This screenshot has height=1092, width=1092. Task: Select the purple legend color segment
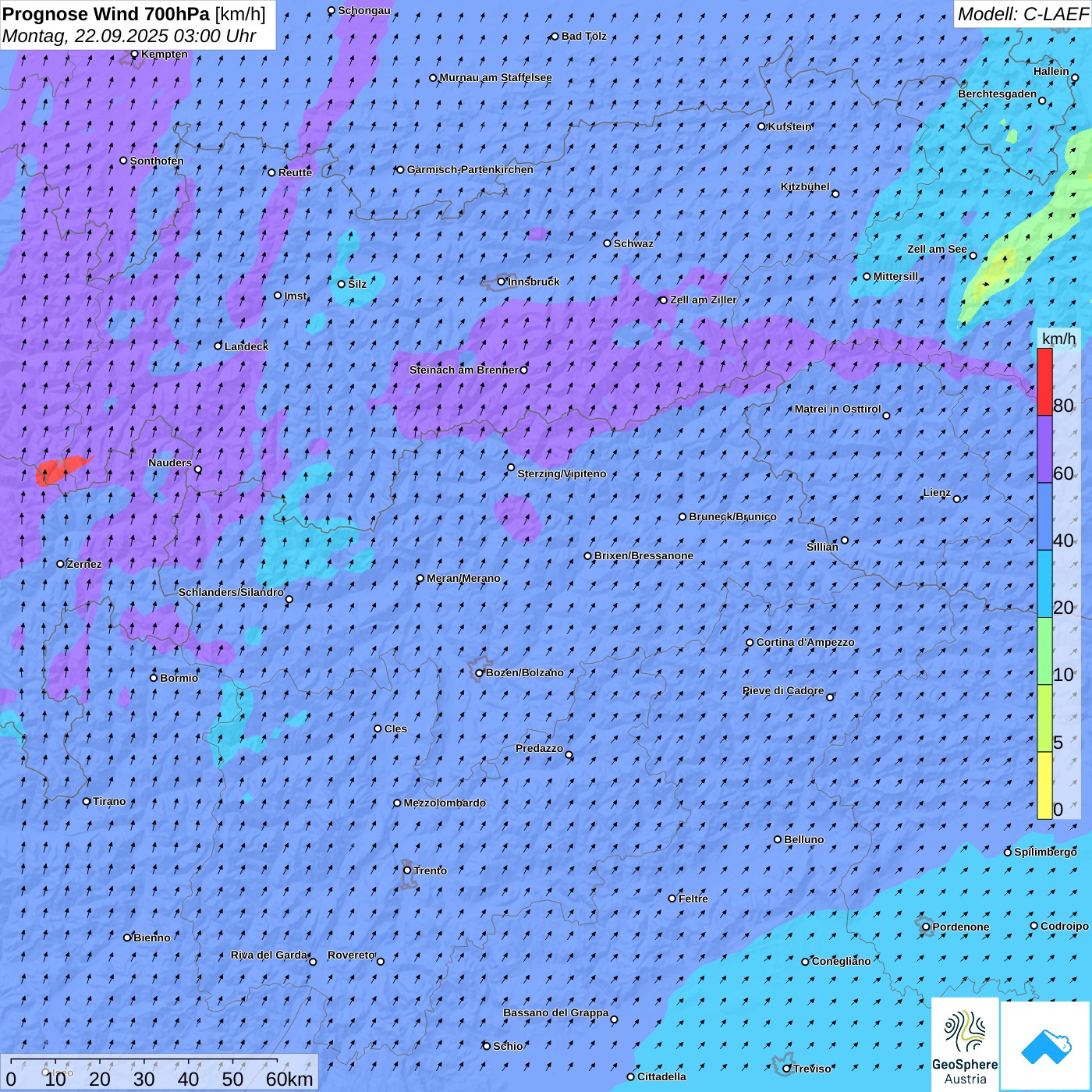tap(1044, 449)
